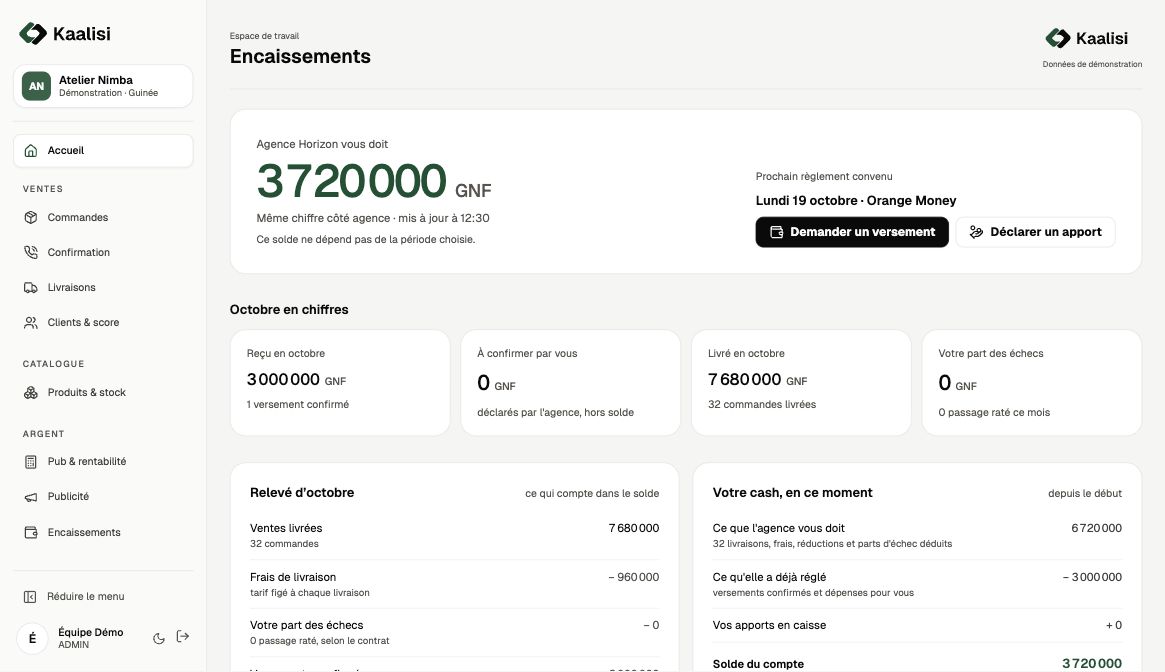Click the wallet icon in Demander un versement

(x=776, y=232)
